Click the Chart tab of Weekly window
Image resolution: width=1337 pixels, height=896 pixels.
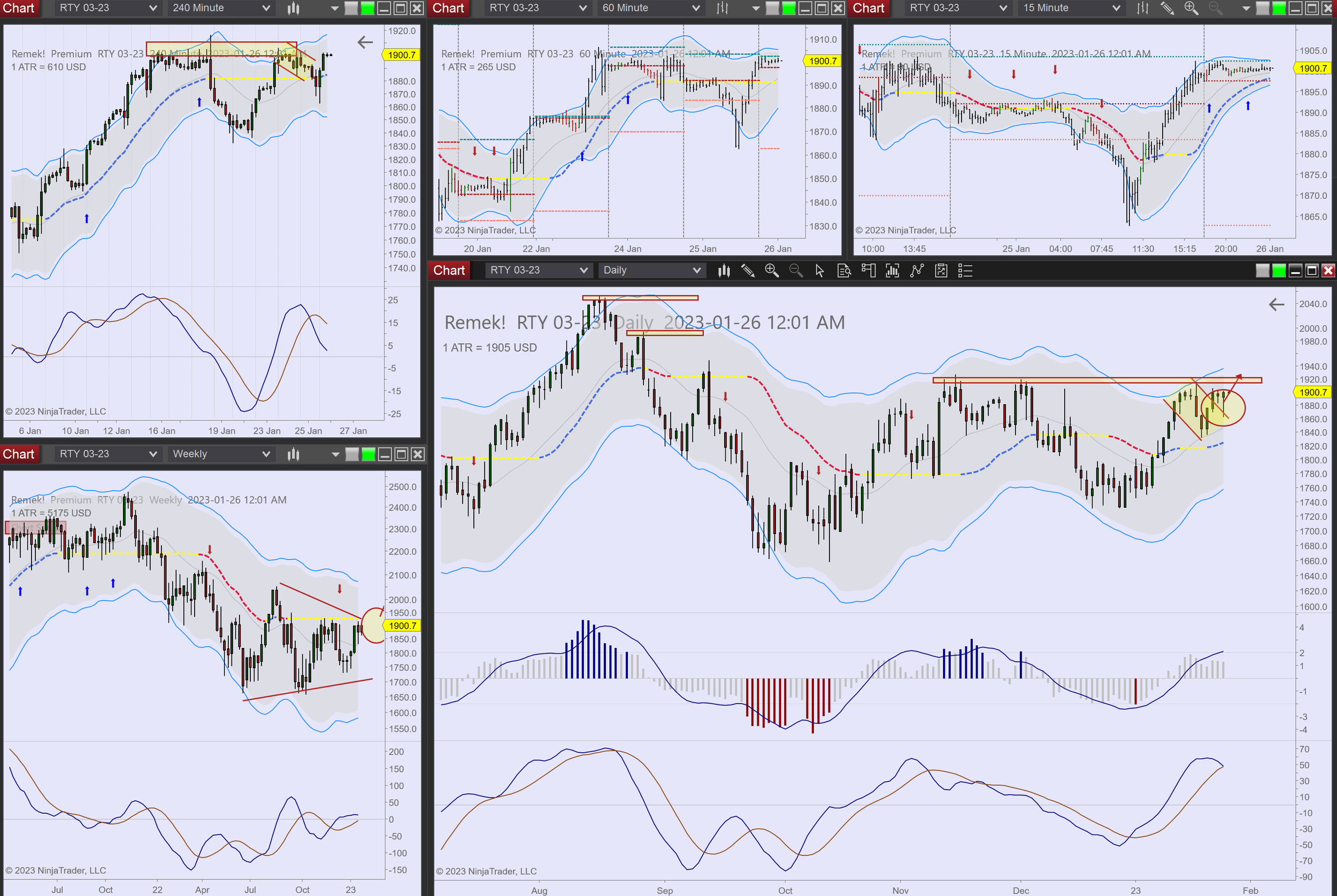pyautogui.click(x=19, y=454)
